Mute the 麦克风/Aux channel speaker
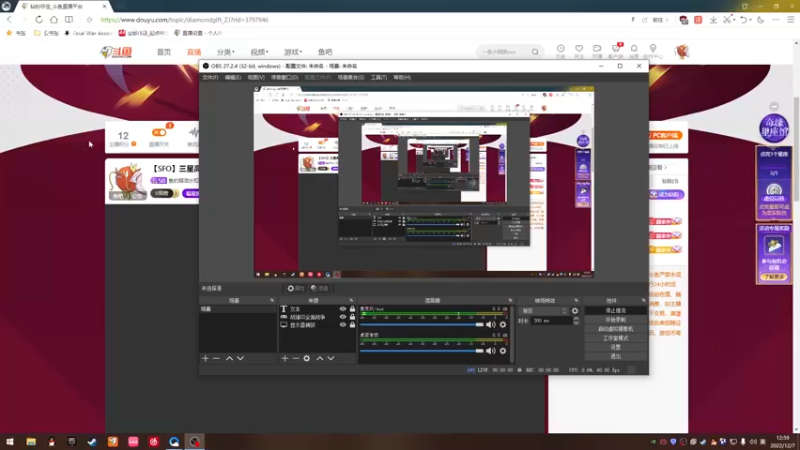Viewport: 800px width, 450px height. coord(491,324)
